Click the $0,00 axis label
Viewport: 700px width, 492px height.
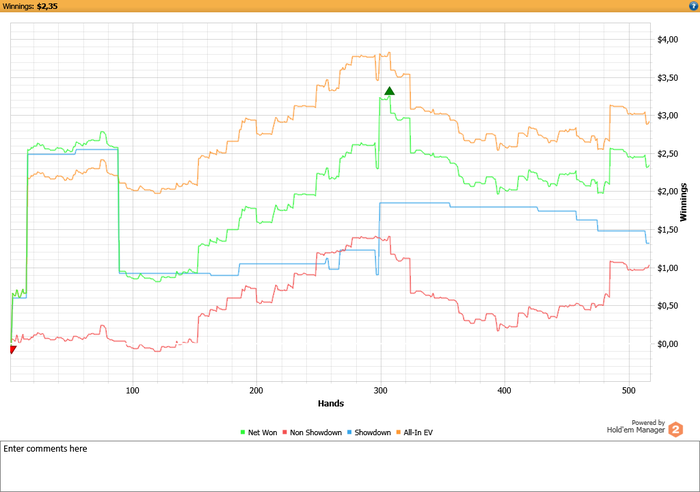point(667,344)
